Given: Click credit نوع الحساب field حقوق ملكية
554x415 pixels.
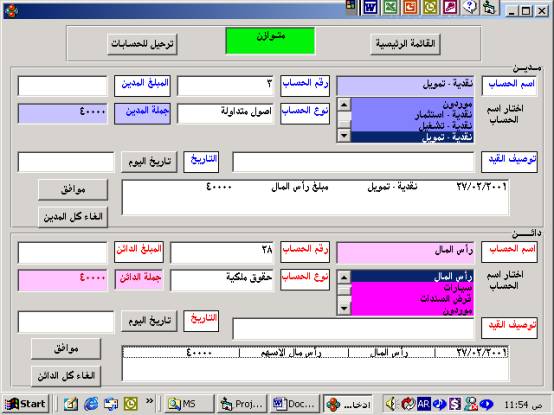Looking at the screenshot, I should point(222,280).
